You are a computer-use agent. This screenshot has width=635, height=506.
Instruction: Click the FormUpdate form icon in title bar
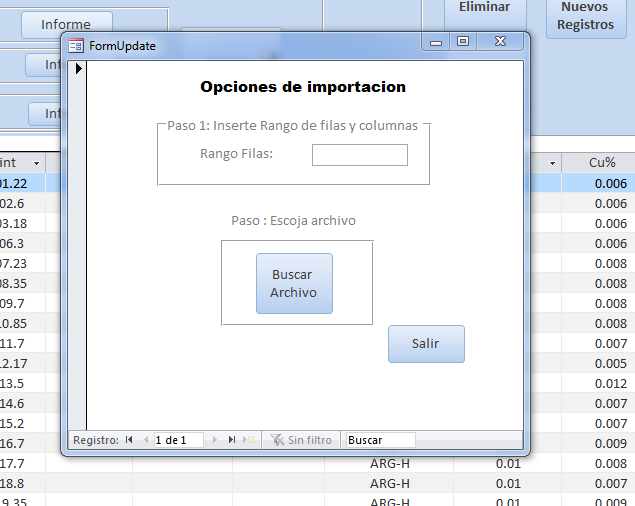click(x=76, y=46)
